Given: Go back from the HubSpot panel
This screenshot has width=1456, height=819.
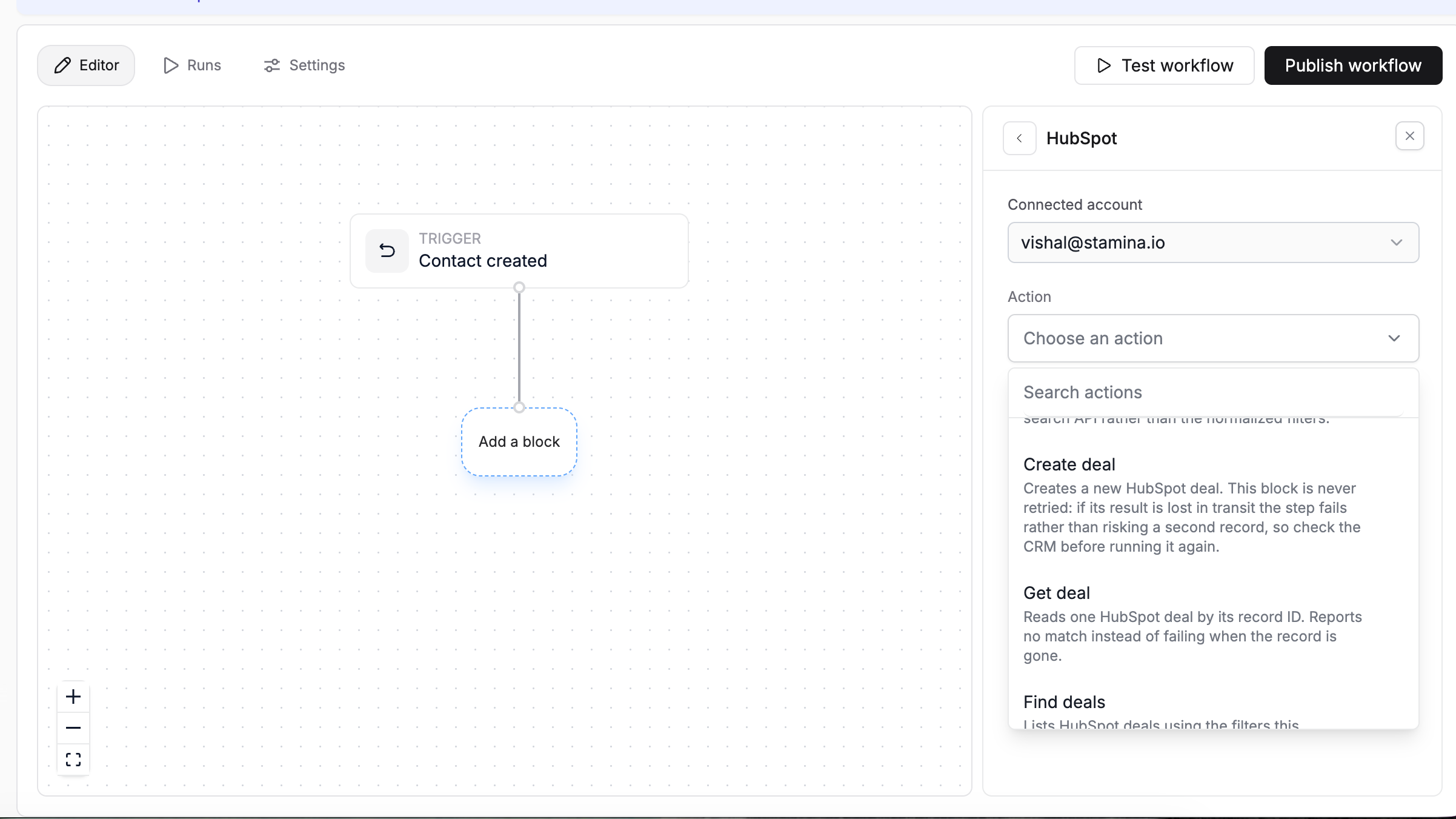Looking at the screenshot, I should pos(1019,138).
